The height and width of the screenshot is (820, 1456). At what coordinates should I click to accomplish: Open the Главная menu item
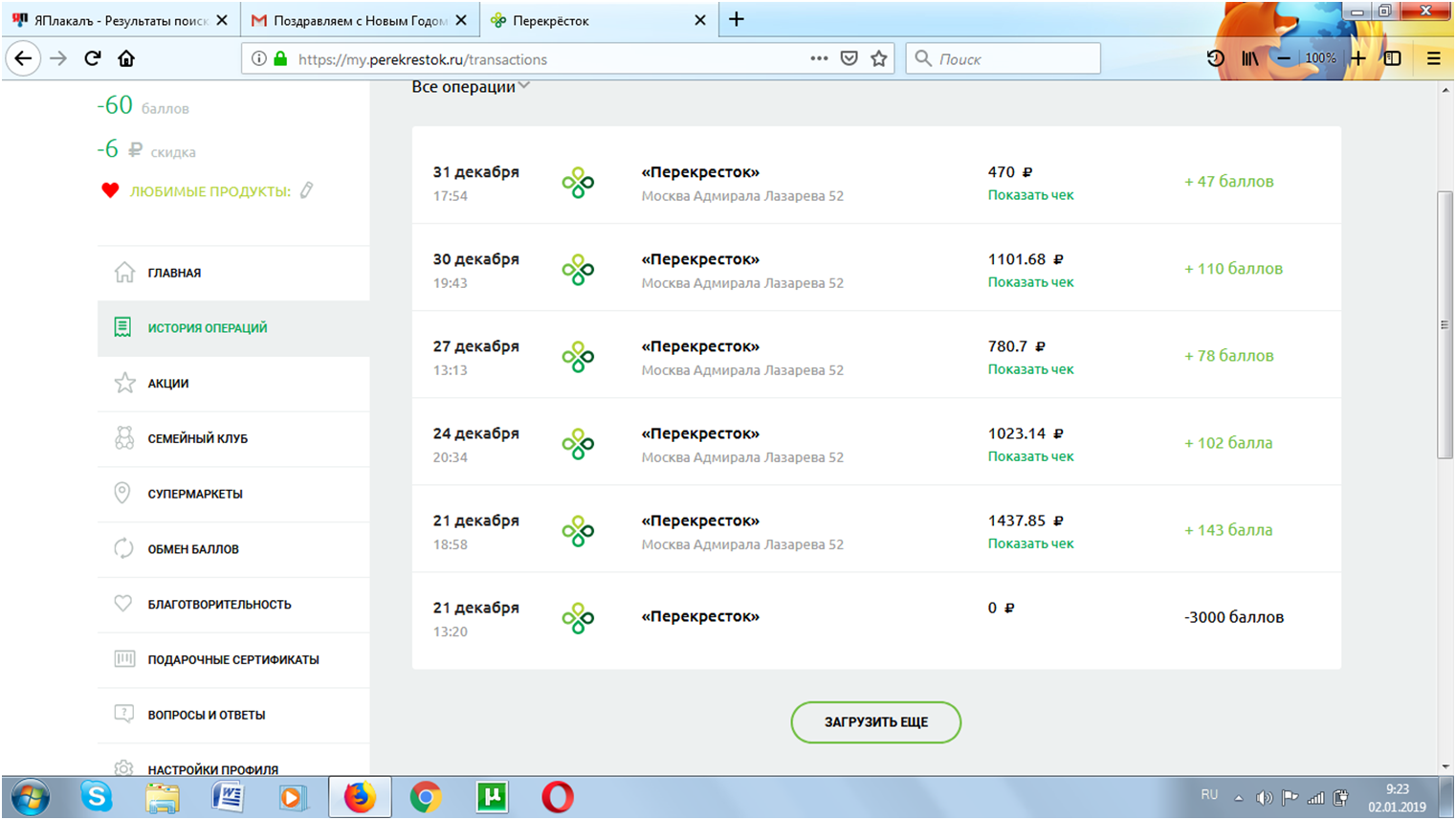[233, 273]
